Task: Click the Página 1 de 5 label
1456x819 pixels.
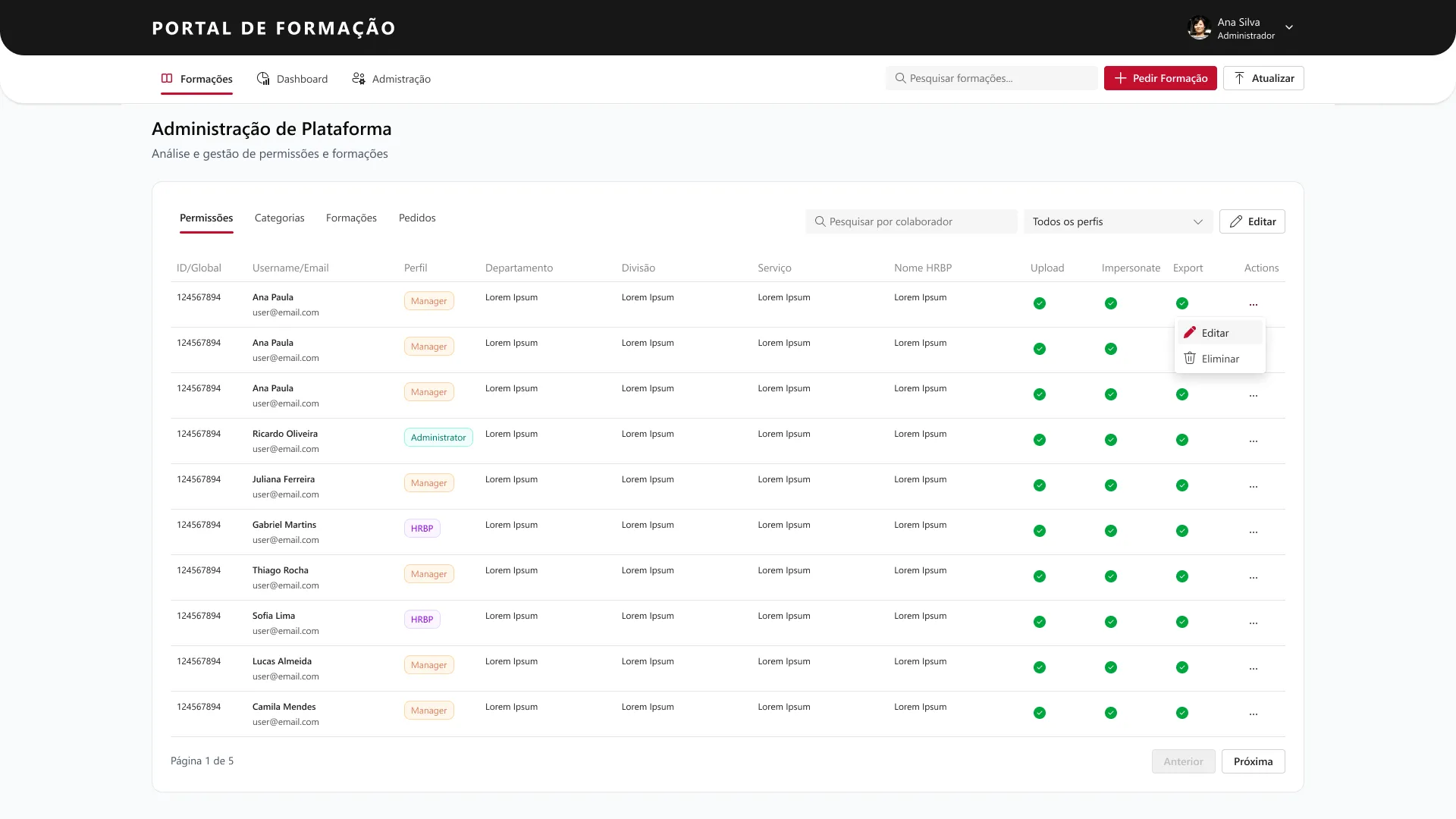Action: point(202,761)
